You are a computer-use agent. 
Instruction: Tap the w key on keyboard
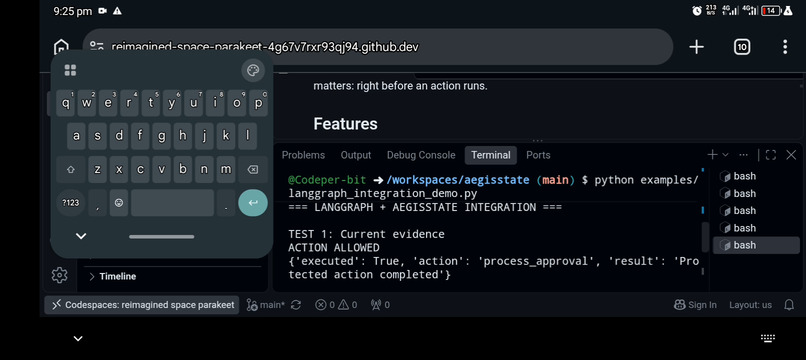coord(87,103)
